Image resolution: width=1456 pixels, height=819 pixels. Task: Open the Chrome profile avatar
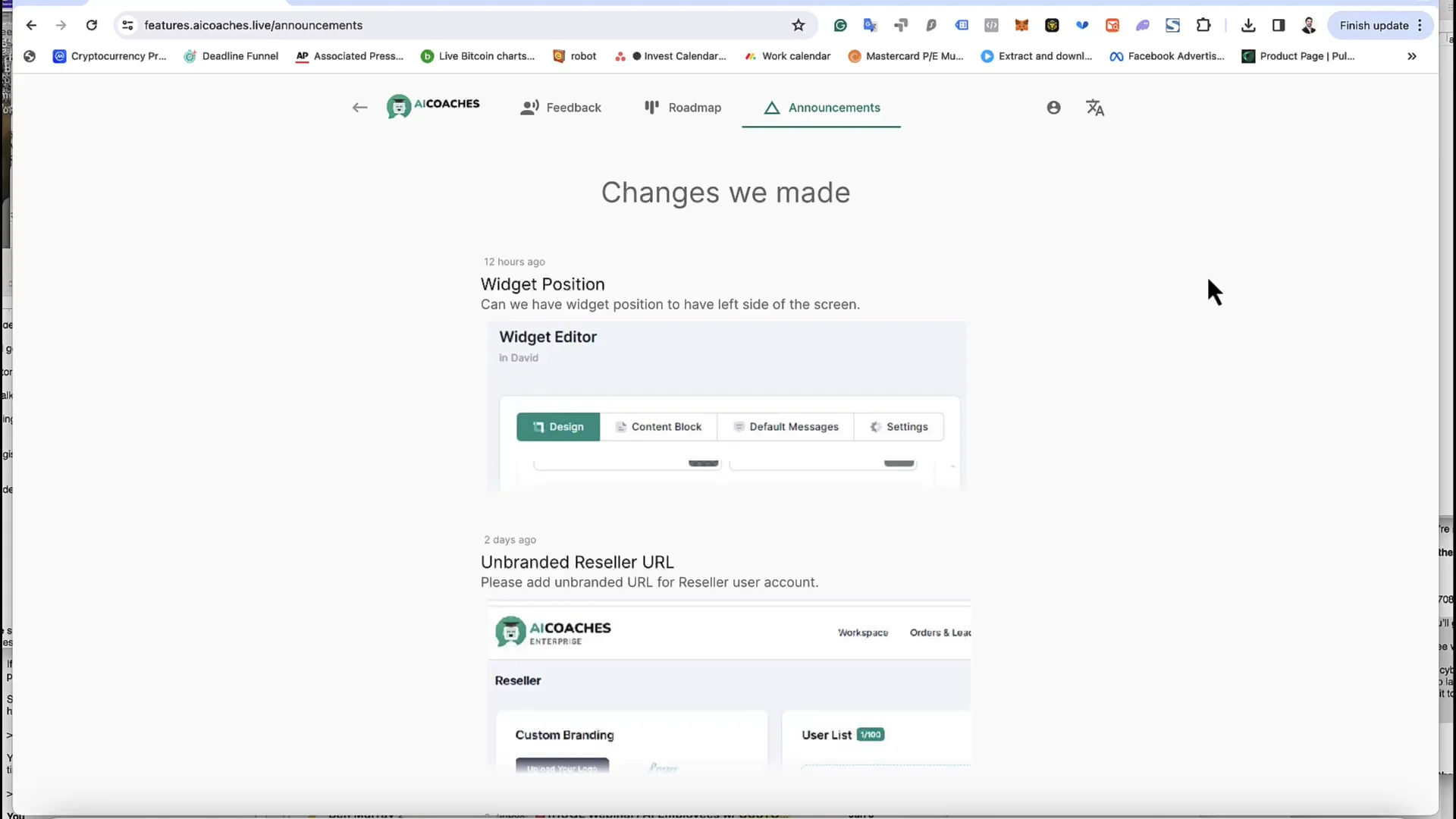coord(1309,25)
